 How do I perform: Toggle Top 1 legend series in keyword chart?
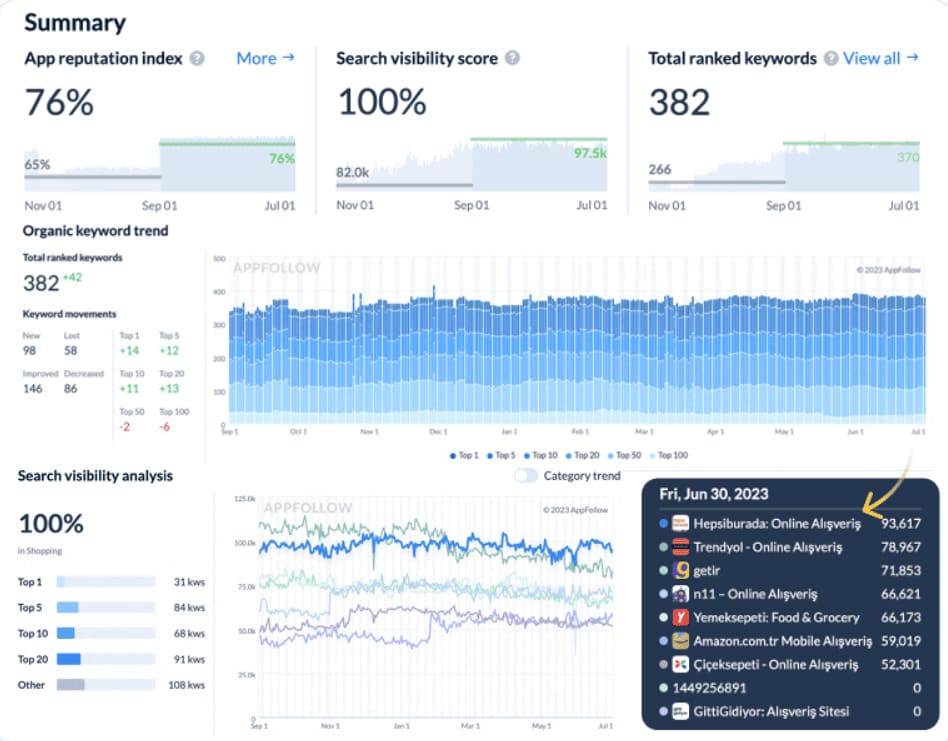pyautogui.click(x=464, y=455)
